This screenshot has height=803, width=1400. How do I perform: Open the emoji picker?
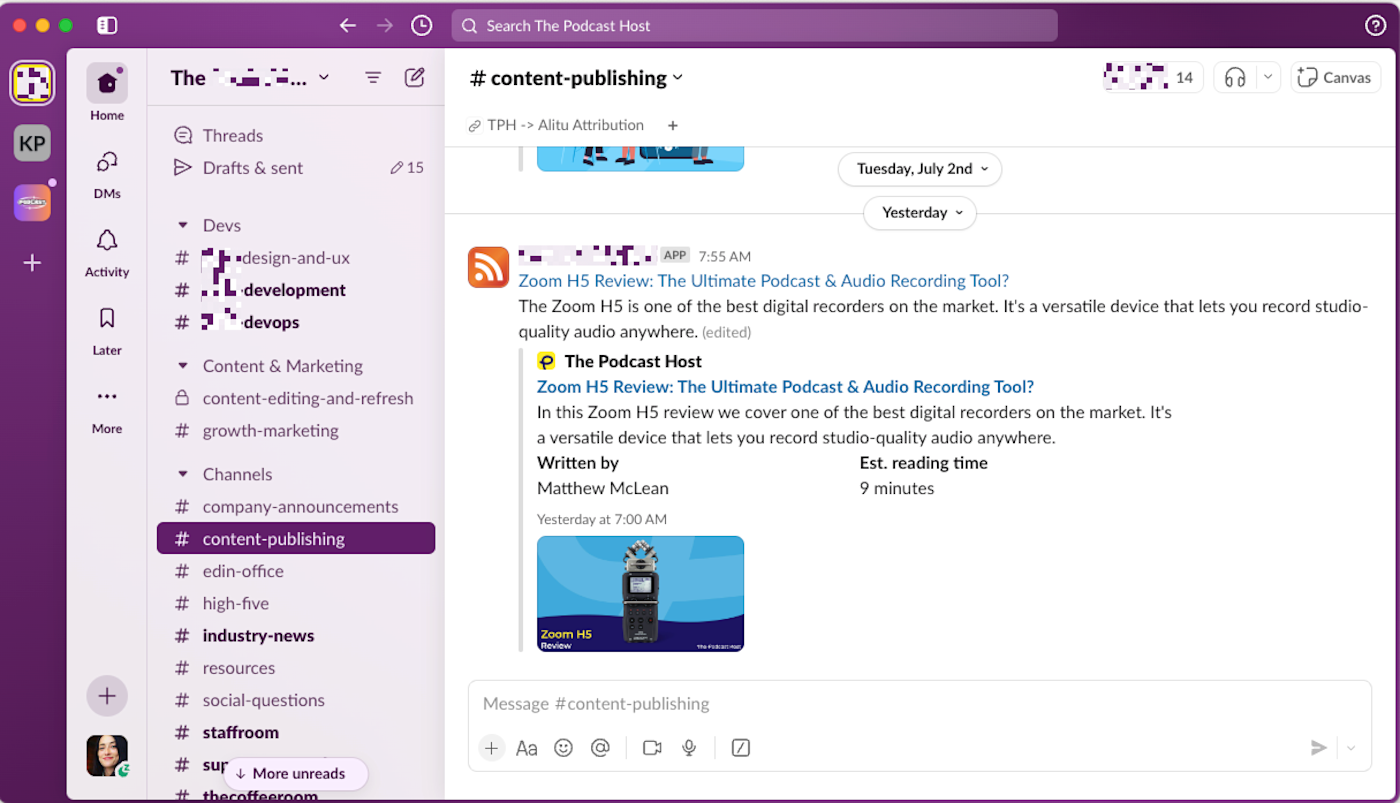point(563,748)
